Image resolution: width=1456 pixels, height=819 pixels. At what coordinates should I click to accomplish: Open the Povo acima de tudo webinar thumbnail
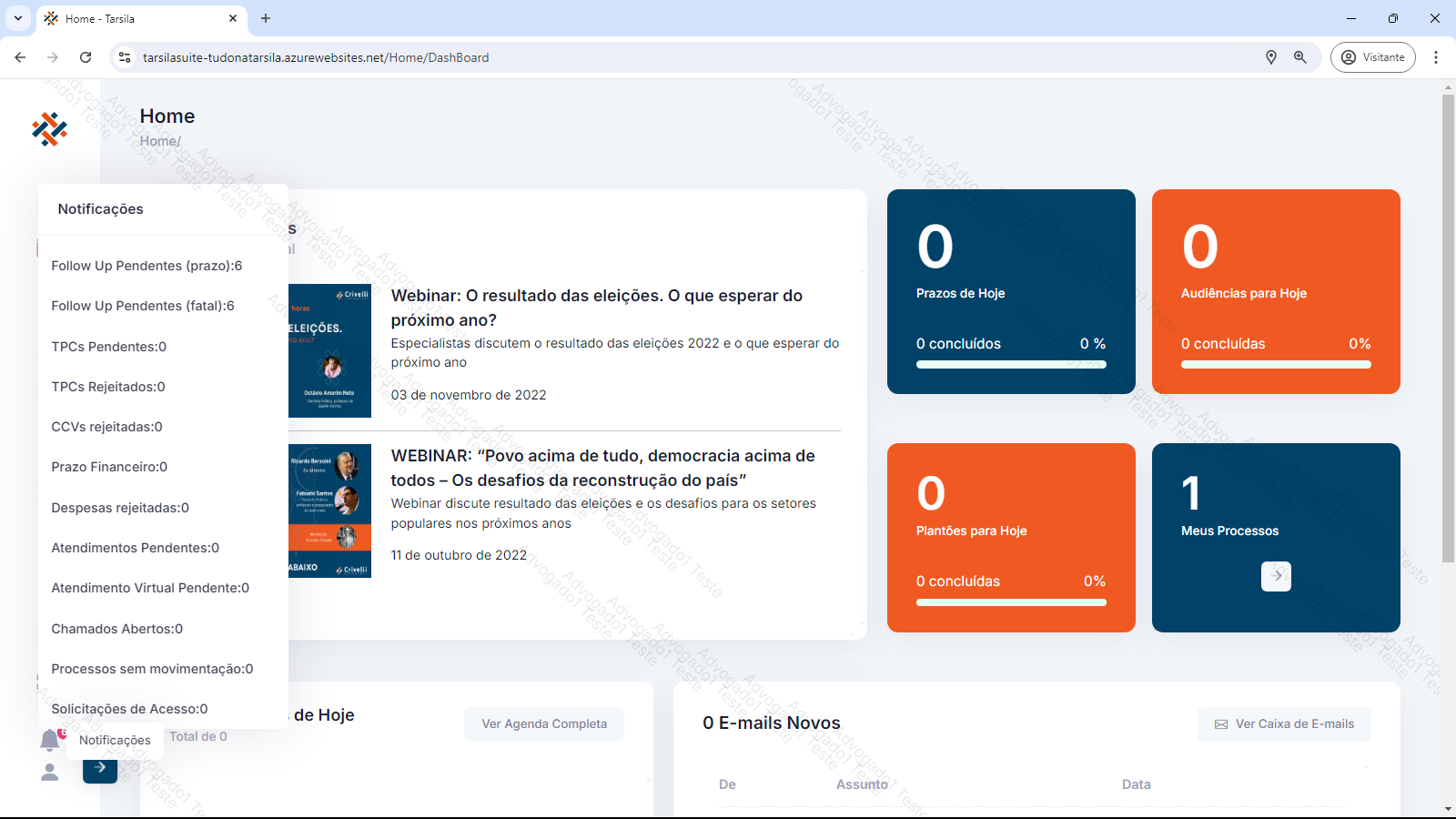point(329,511)
